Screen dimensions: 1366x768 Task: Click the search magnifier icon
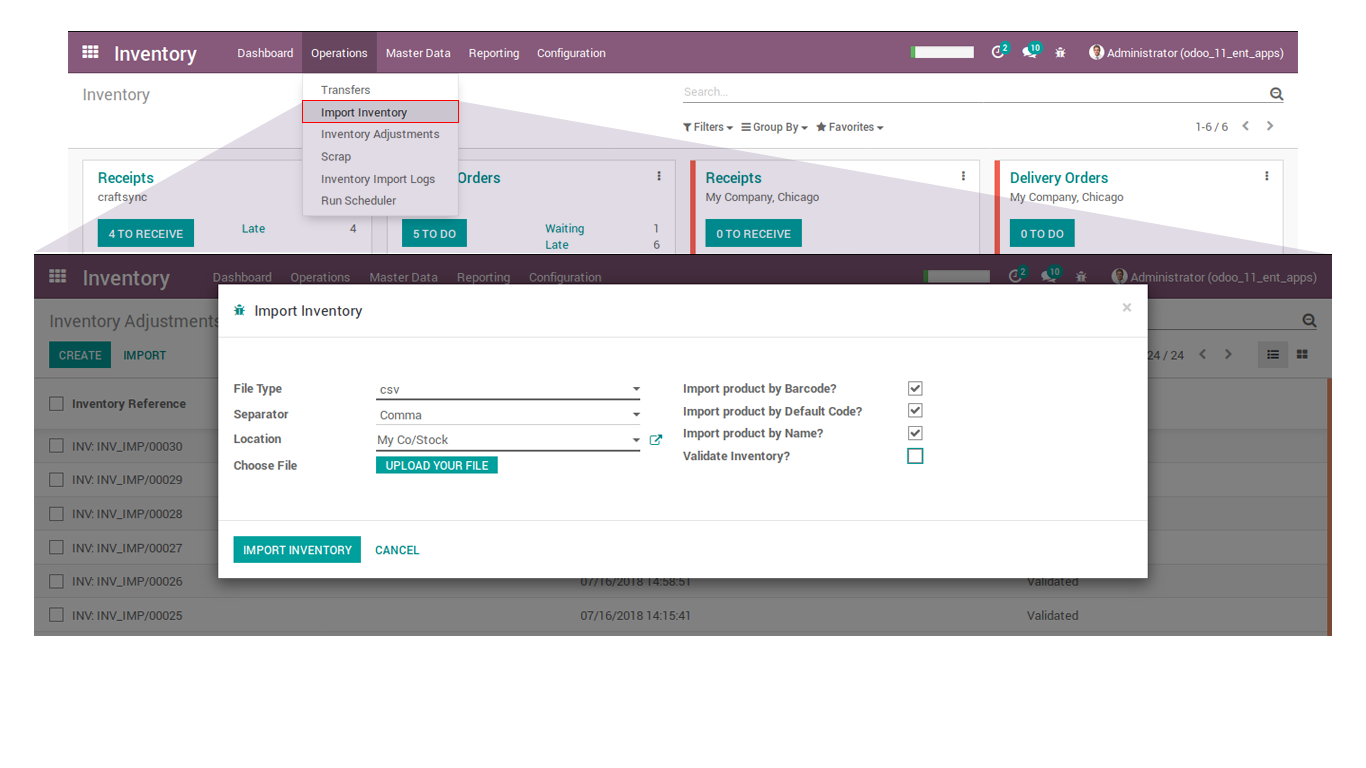pos(1276,94)
